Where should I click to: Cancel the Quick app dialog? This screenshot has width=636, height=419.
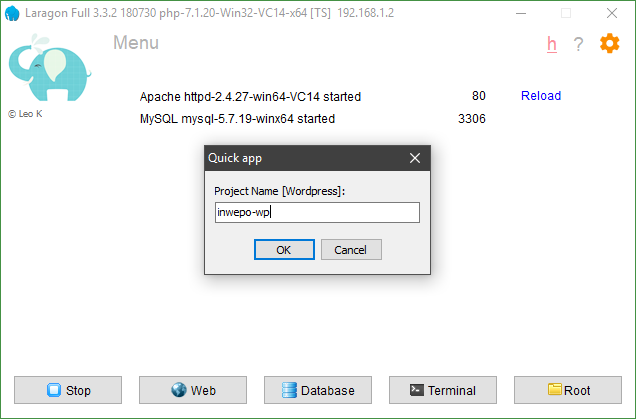point(351,250)
